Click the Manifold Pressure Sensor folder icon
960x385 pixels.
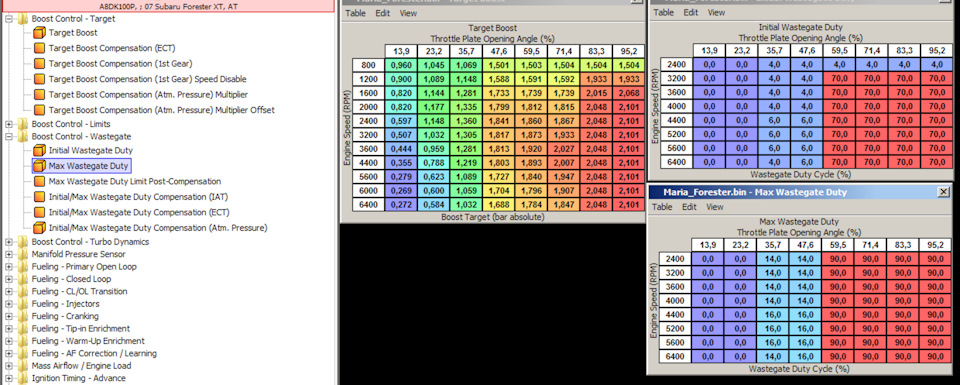point(23,254)
